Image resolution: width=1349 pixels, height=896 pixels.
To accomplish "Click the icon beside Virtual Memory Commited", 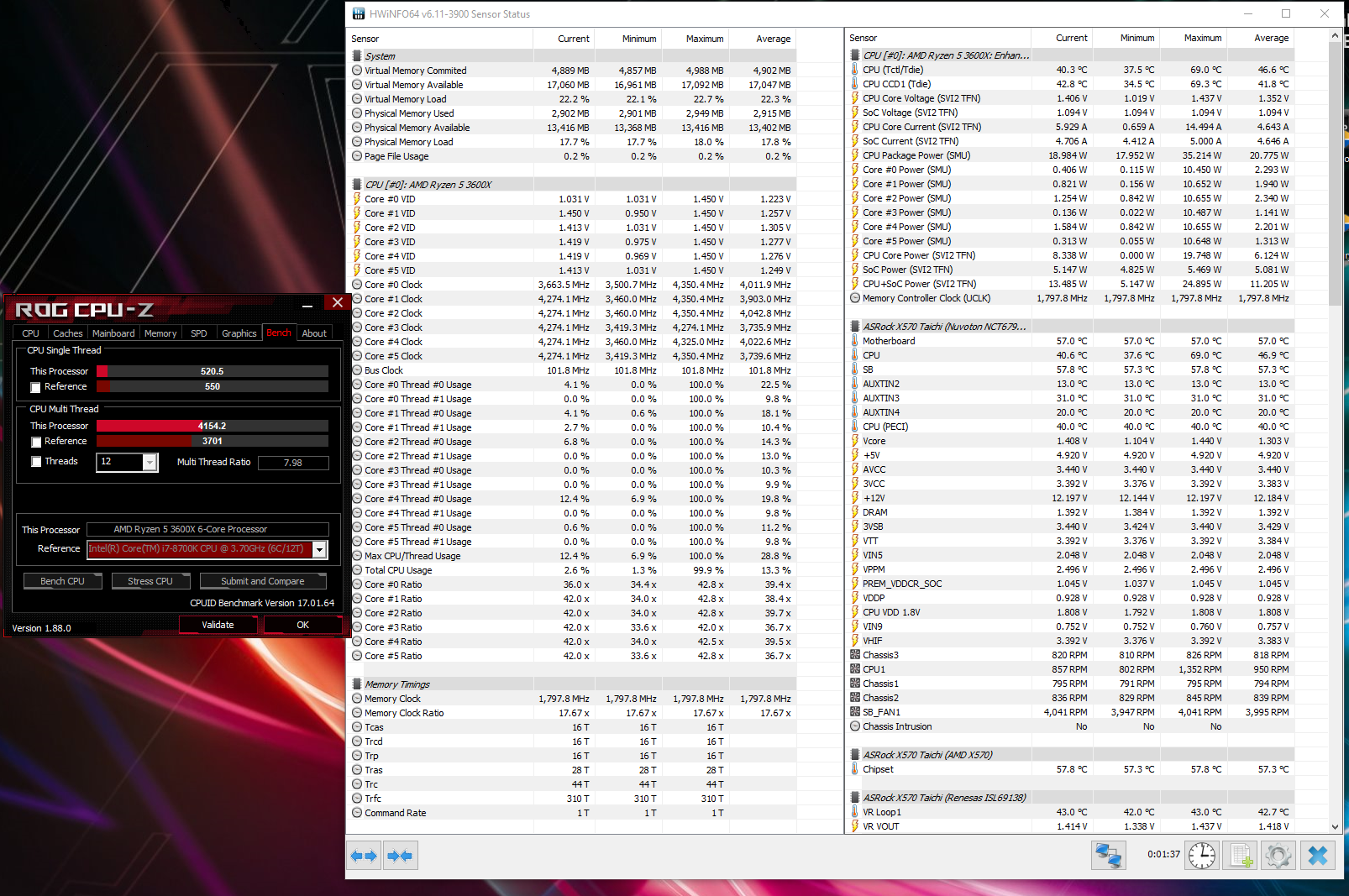I will [357, 71].
